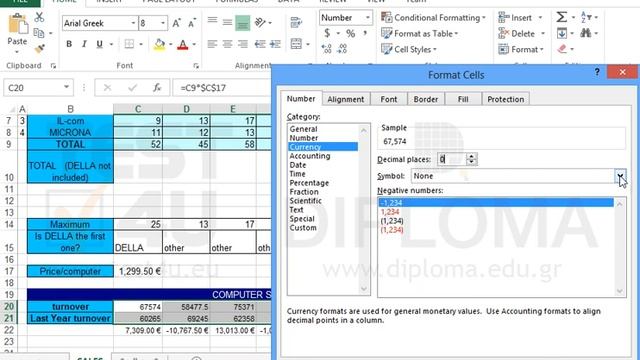Click the formula Cancel X button
Image resolution: width=640 pixels, height=360 pixels.
point(107,88)
